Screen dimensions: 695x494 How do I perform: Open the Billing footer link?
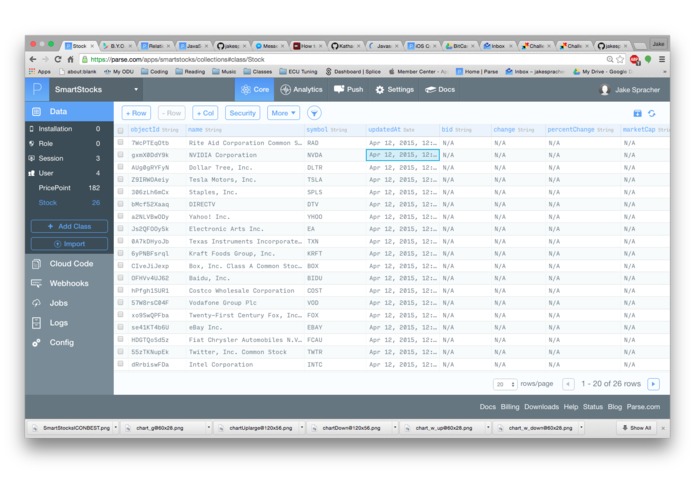coord(510,407)
